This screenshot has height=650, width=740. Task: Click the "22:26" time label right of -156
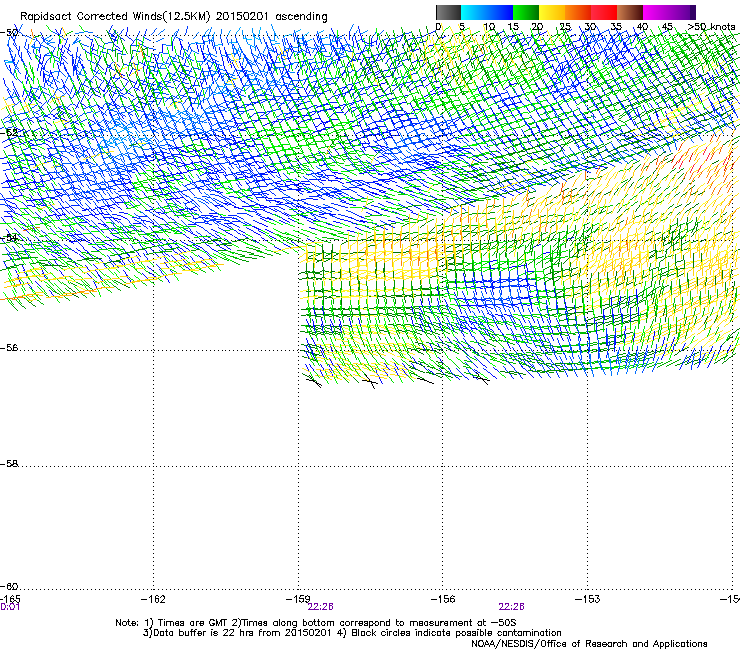tap(512, 607)
